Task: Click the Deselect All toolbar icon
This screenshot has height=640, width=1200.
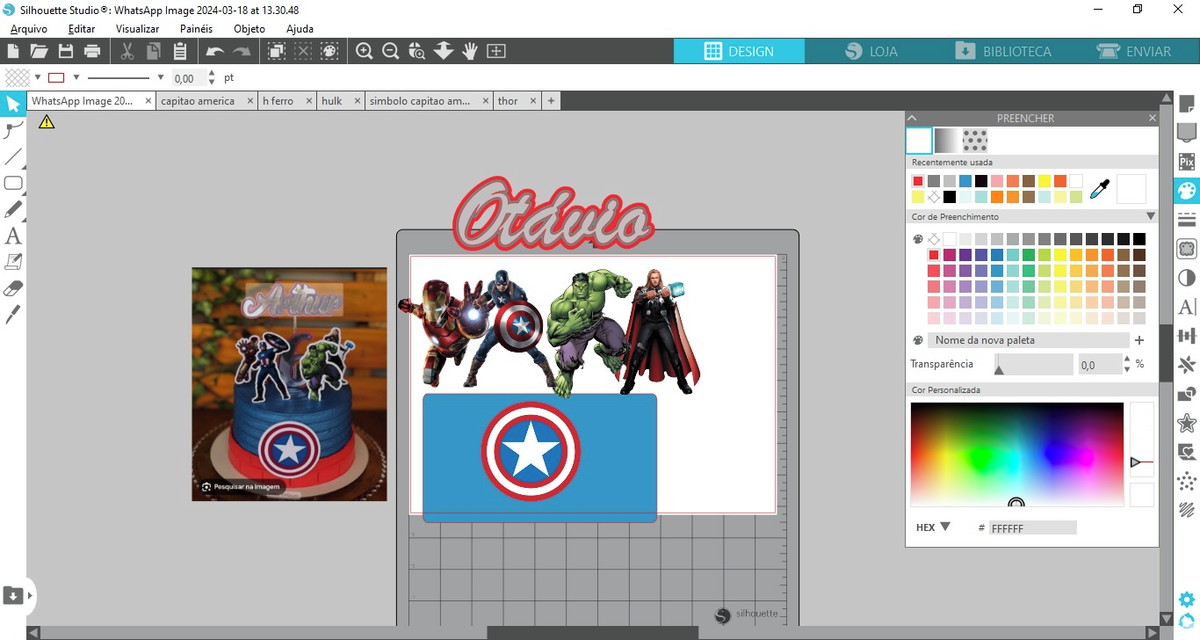Action: click(x=302, y=51)
